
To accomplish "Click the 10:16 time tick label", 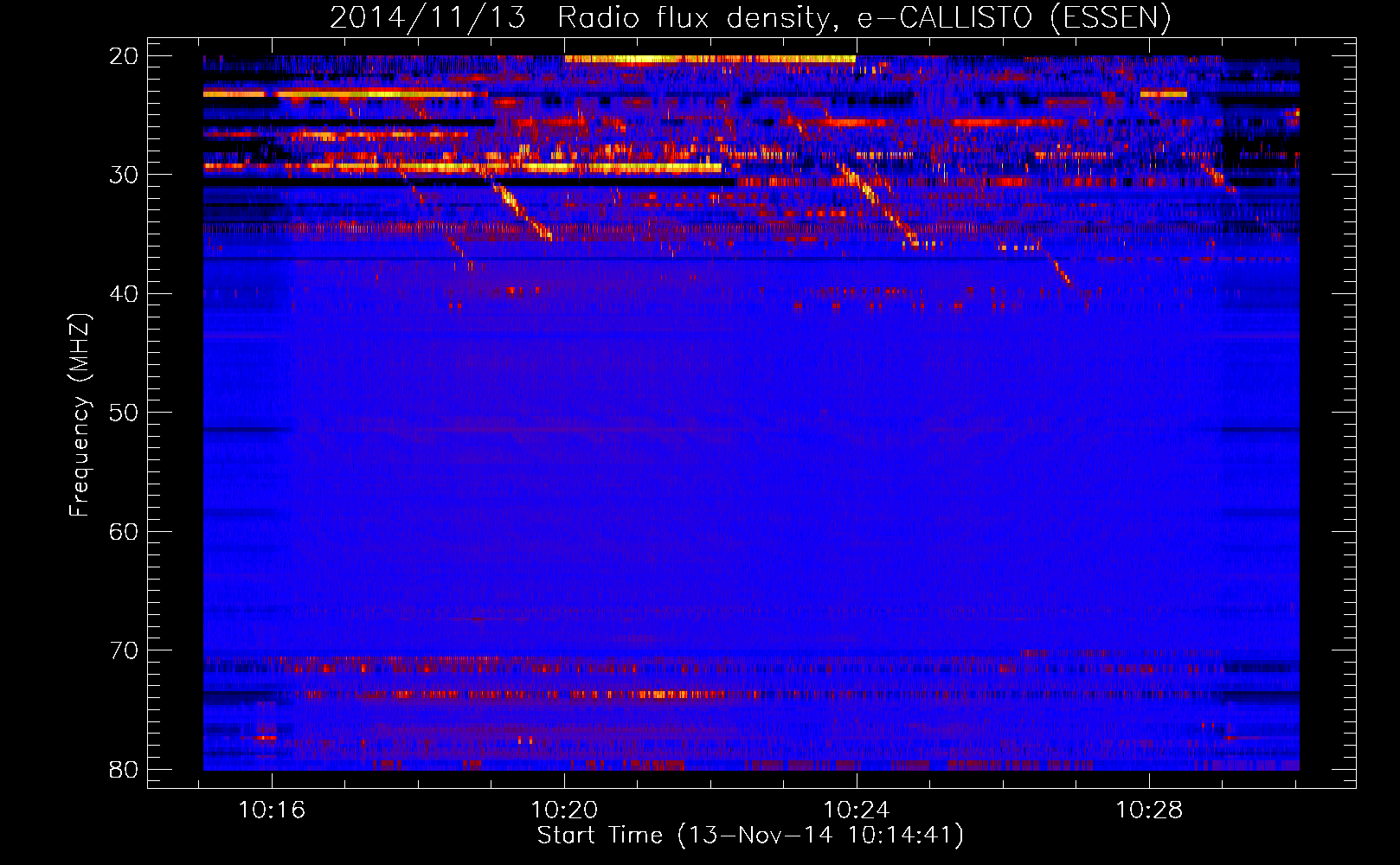I will point(272,810).
